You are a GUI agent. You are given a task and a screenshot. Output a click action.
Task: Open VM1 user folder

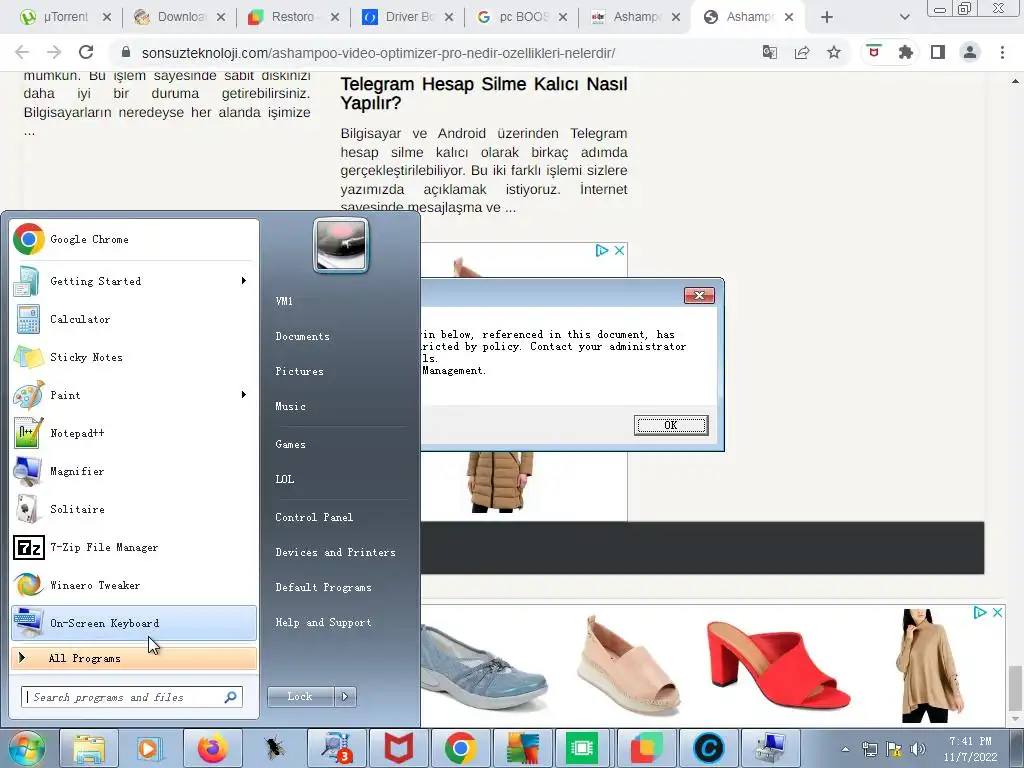[284, 301]
